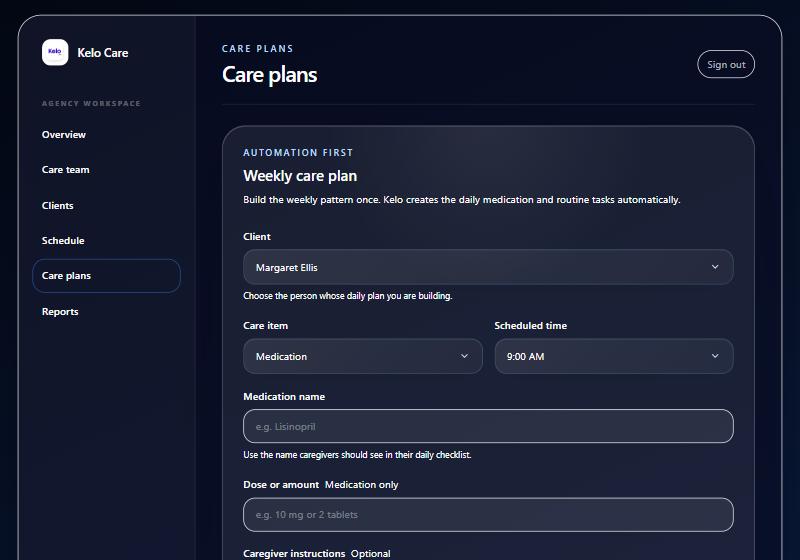Click the Client field label
Image resolution: width=800 pixels, height=560 pixels.
[x=257, y=237]
